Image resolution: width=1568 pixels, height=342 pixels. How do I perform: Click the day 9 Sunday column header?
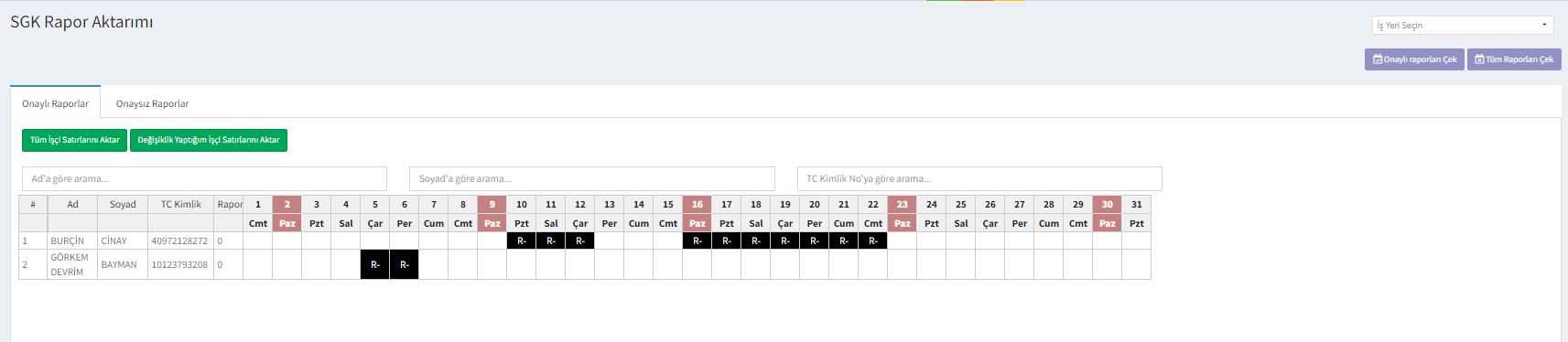click(492, 205)
